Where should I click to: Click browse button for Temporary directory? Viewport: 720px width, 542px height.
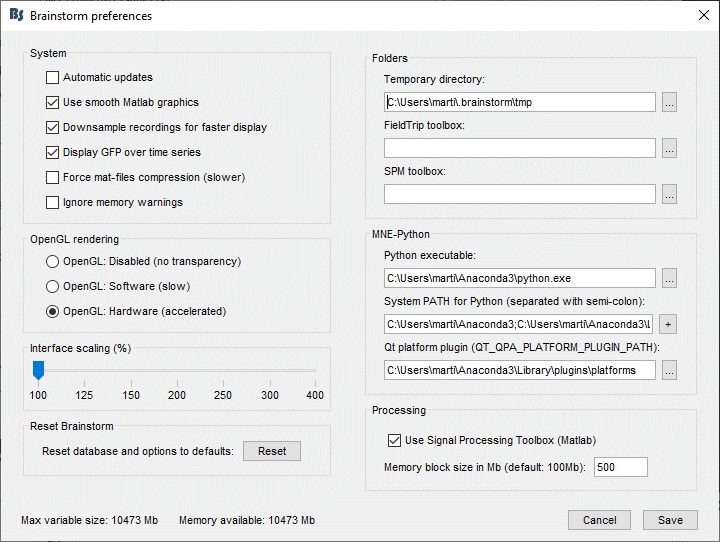pyautogui.click(x=670, y=102)
